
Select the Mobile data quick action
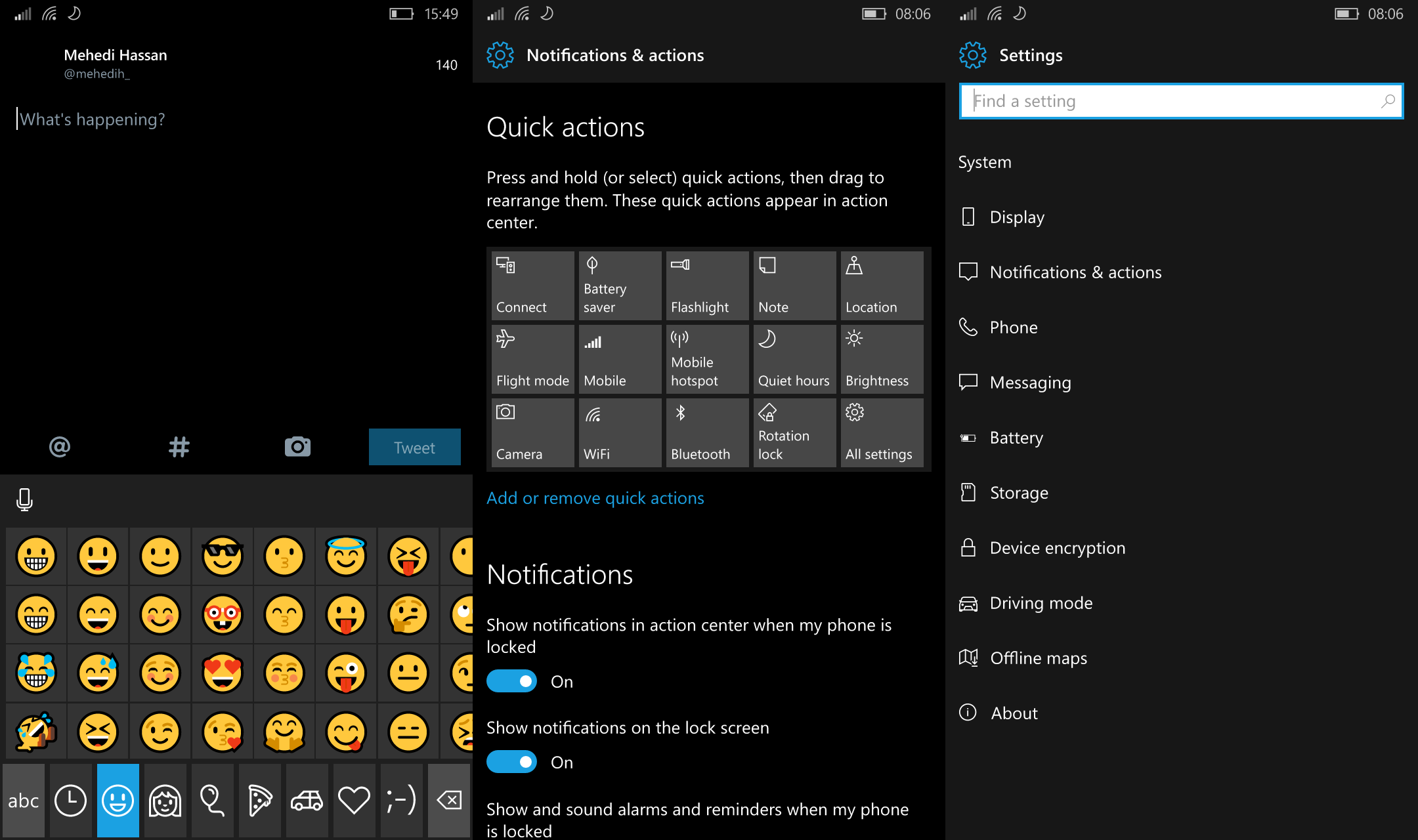pyautogui.click(x=620, y=359)
